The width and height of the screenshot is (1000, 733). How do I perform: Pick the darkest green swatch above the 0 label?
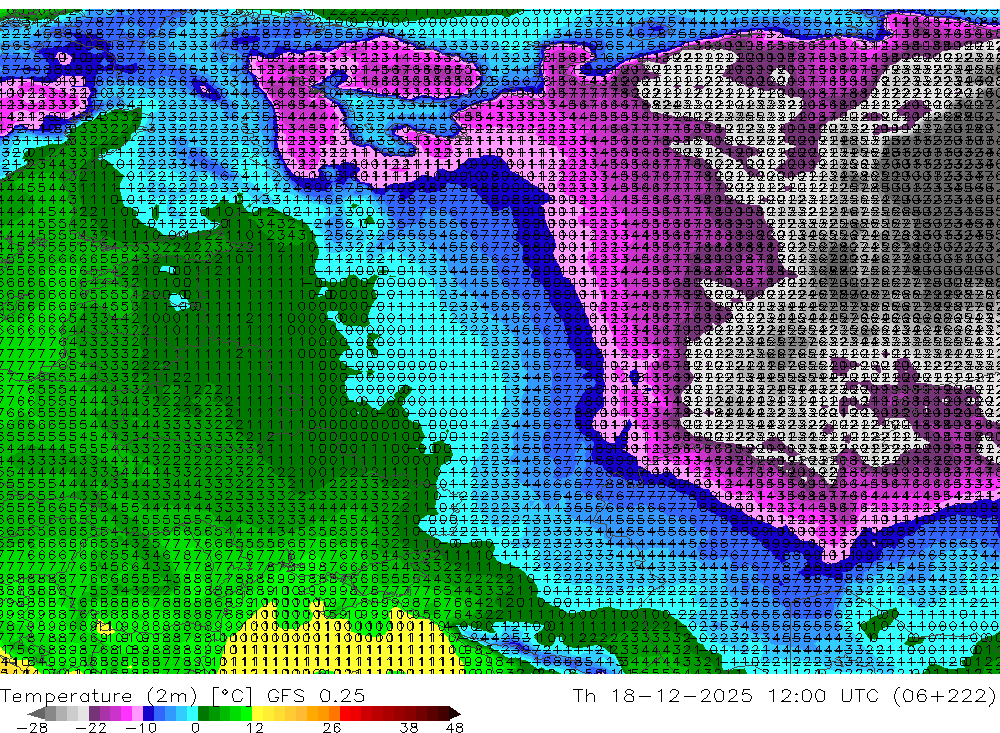click(203, 714)
